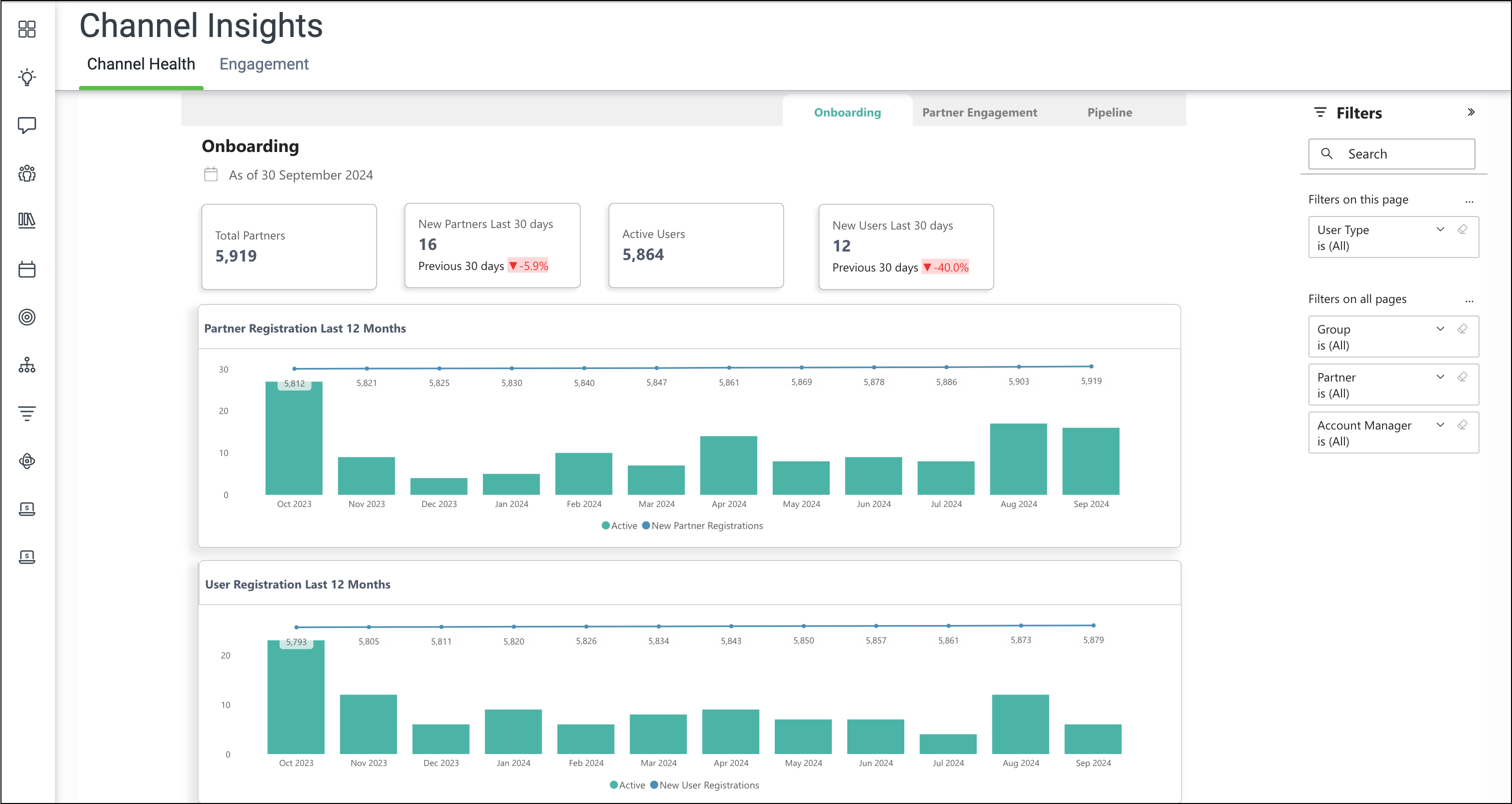Click the Filters lines icon in pane header
Viewport: 1512px width, 804px height.
tap(1320, 112)
